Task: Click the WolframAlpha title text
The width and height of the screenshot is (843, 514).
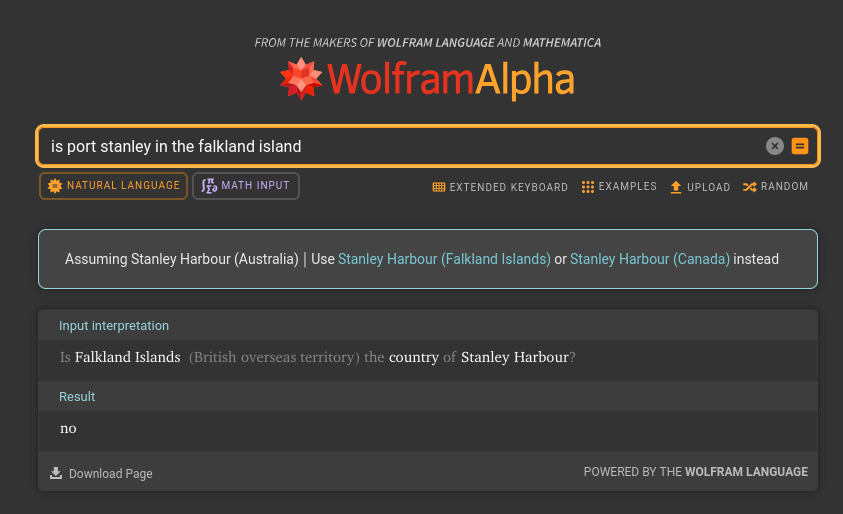Action: pyautogui.click(x=450, y=79)
